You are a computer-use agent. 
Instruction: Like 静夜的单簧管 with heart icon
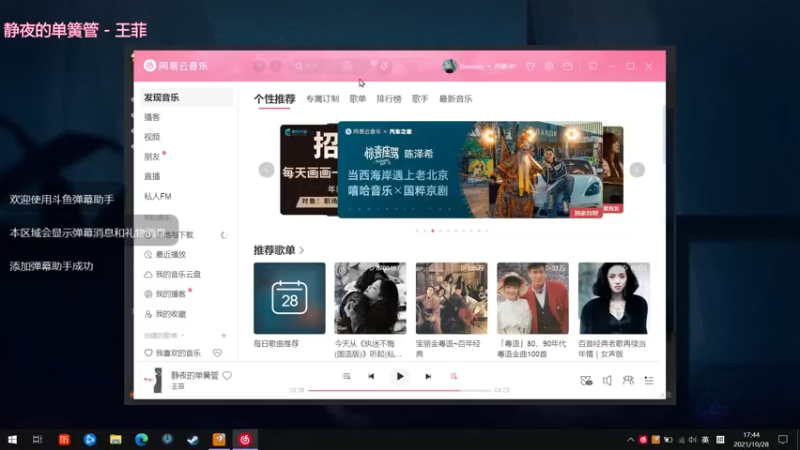coord(227,376)
